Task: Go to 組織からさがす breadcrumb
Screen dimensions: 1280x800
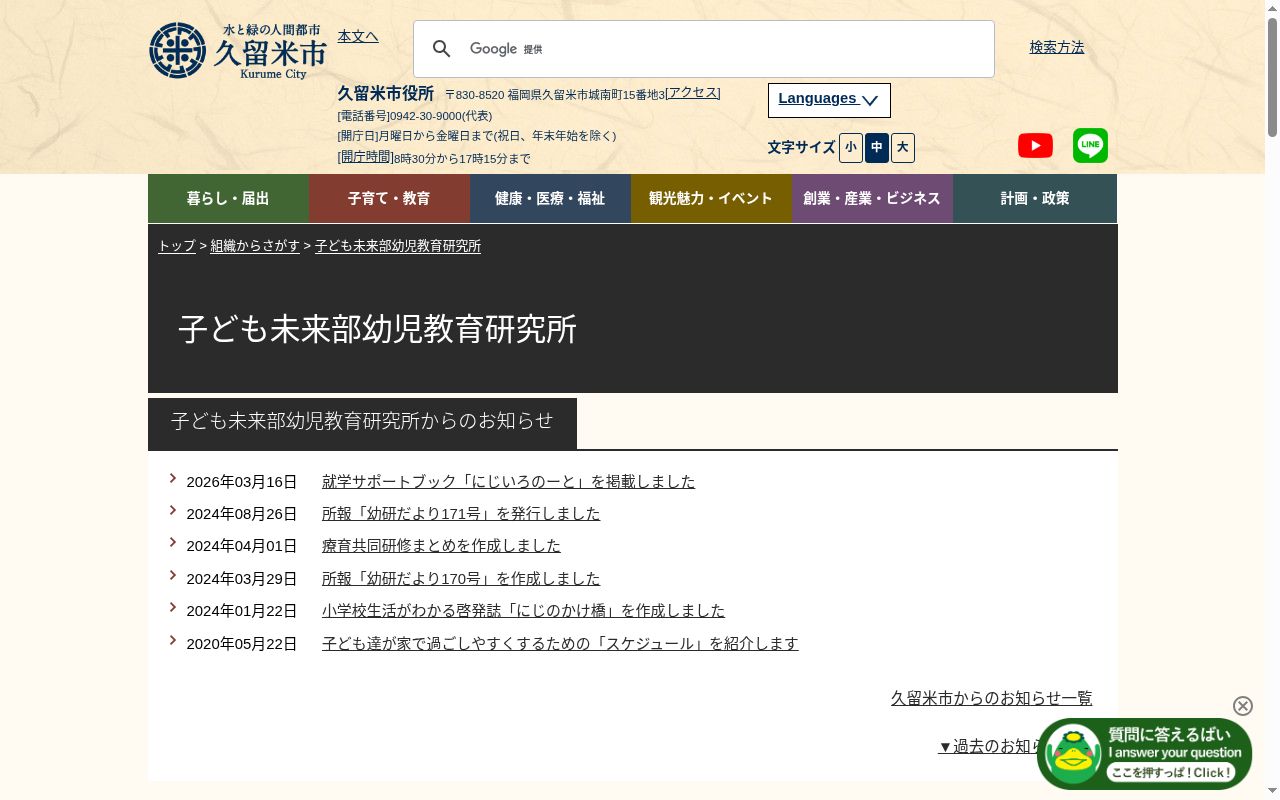Action: tap(255, 246)
